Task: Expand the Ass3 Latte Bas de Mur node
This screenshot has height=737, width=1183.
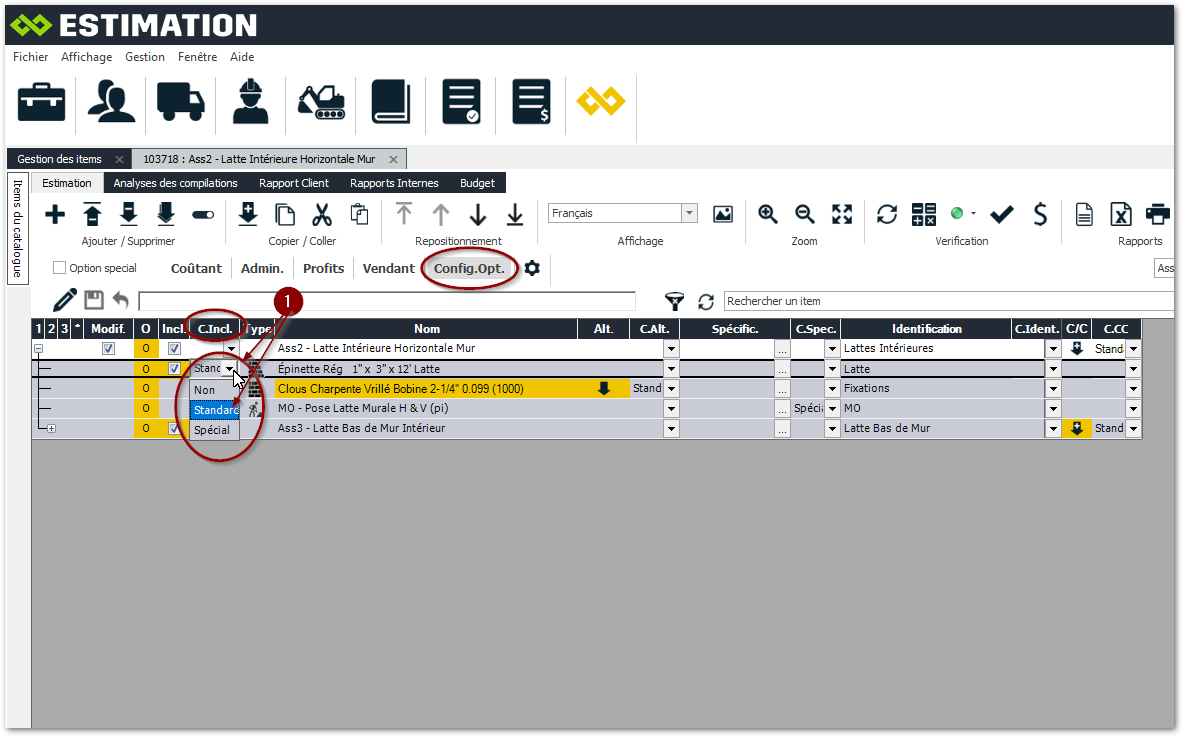Action: click(51, 429)
